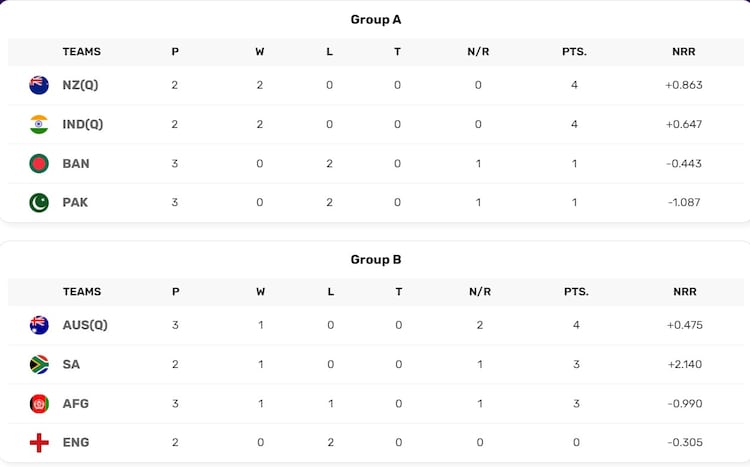This screenshot has width=750, height=467.
Task: Click the South Africa flag icon
Action: [x=39, y=364]
